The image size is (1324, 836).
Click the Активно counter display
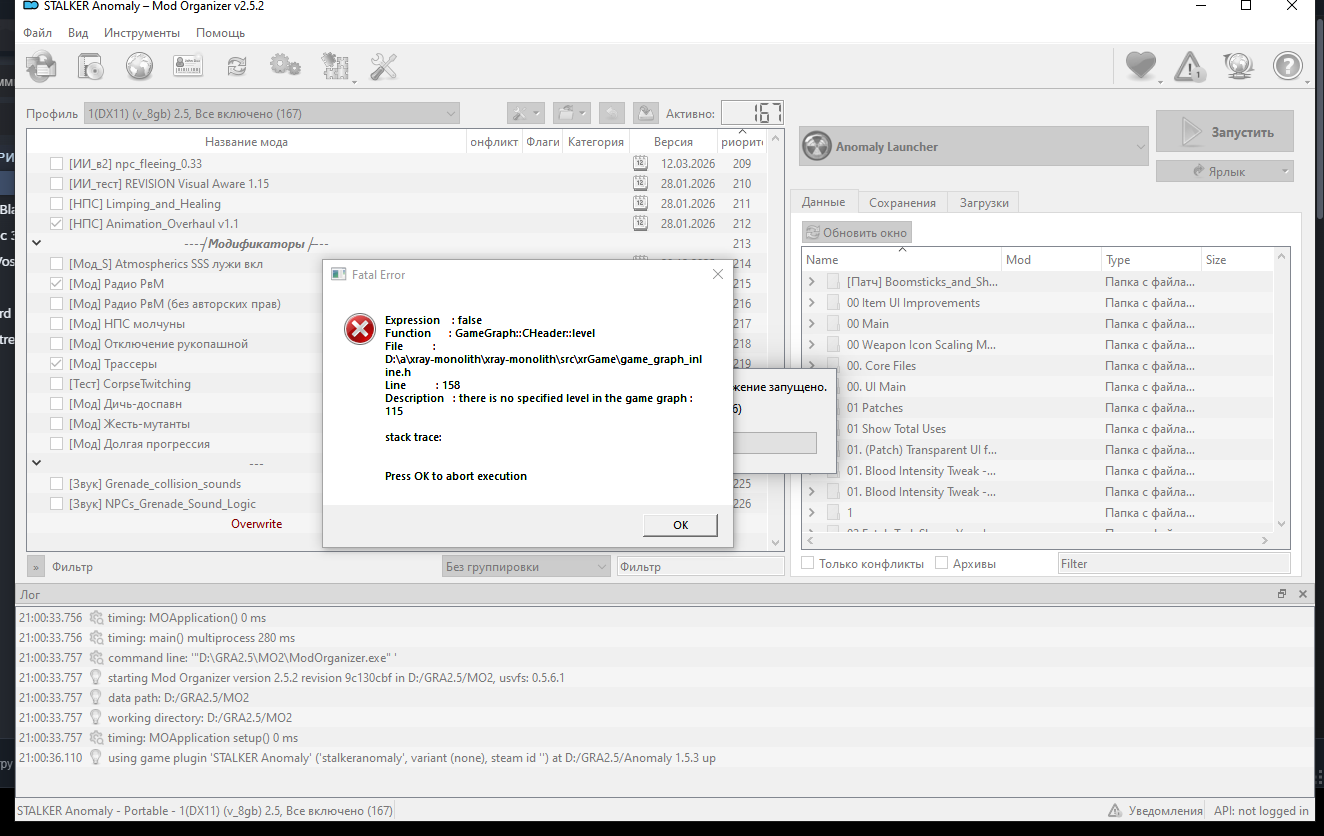click(752, 113)
